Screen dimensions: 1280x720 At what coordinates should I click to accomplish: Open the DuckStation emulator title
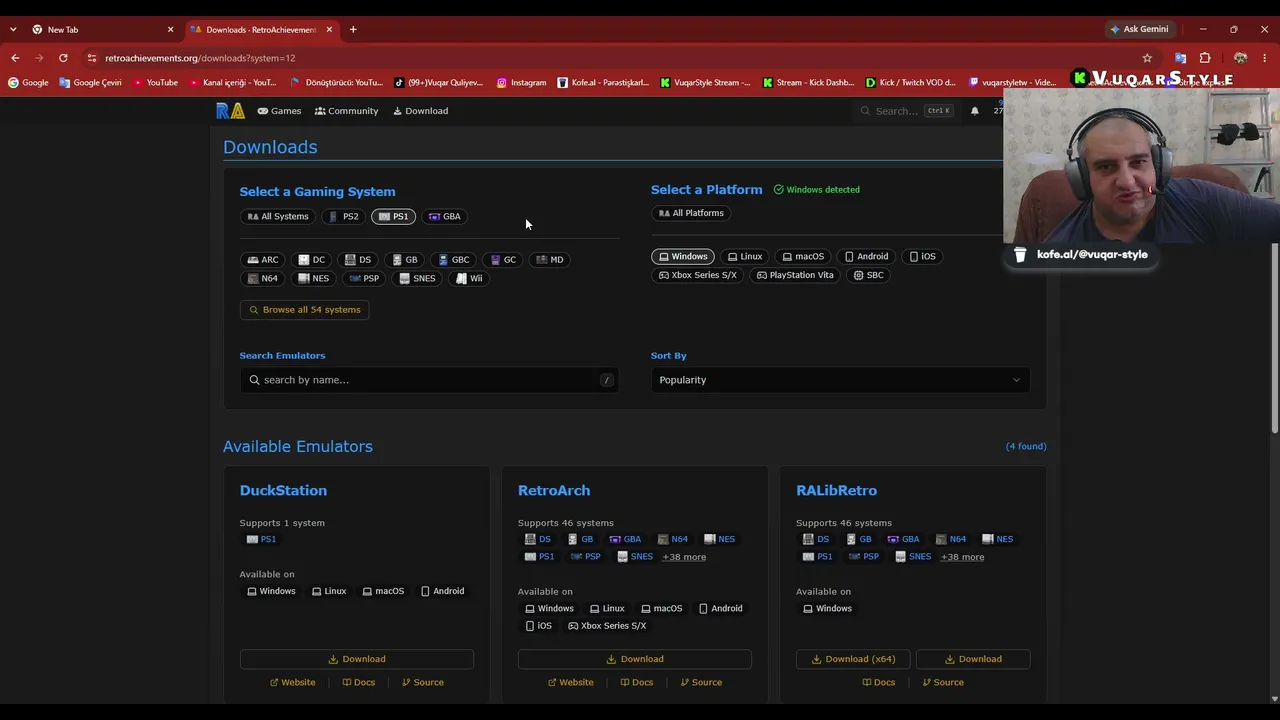pyautogui.click(x=283, y=491)
